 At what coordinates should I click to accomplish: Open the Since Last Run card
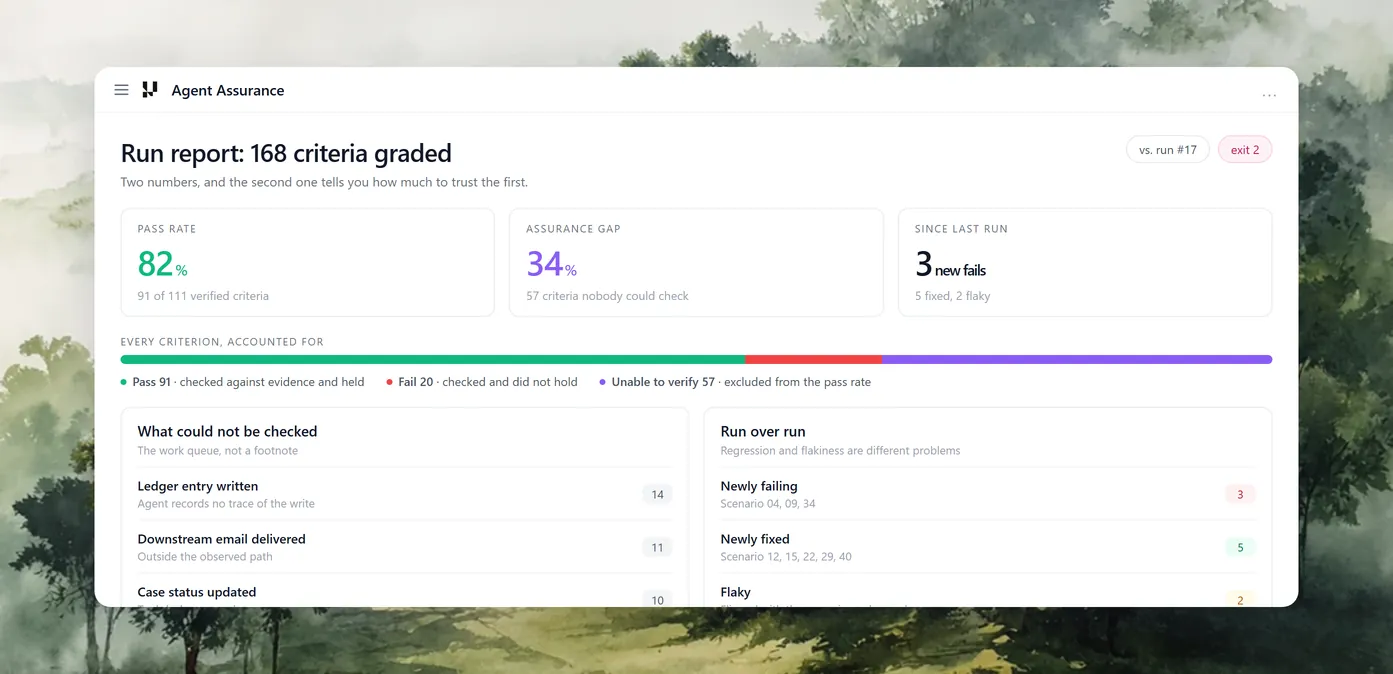pyautogui.click(x=1085, y=262)
